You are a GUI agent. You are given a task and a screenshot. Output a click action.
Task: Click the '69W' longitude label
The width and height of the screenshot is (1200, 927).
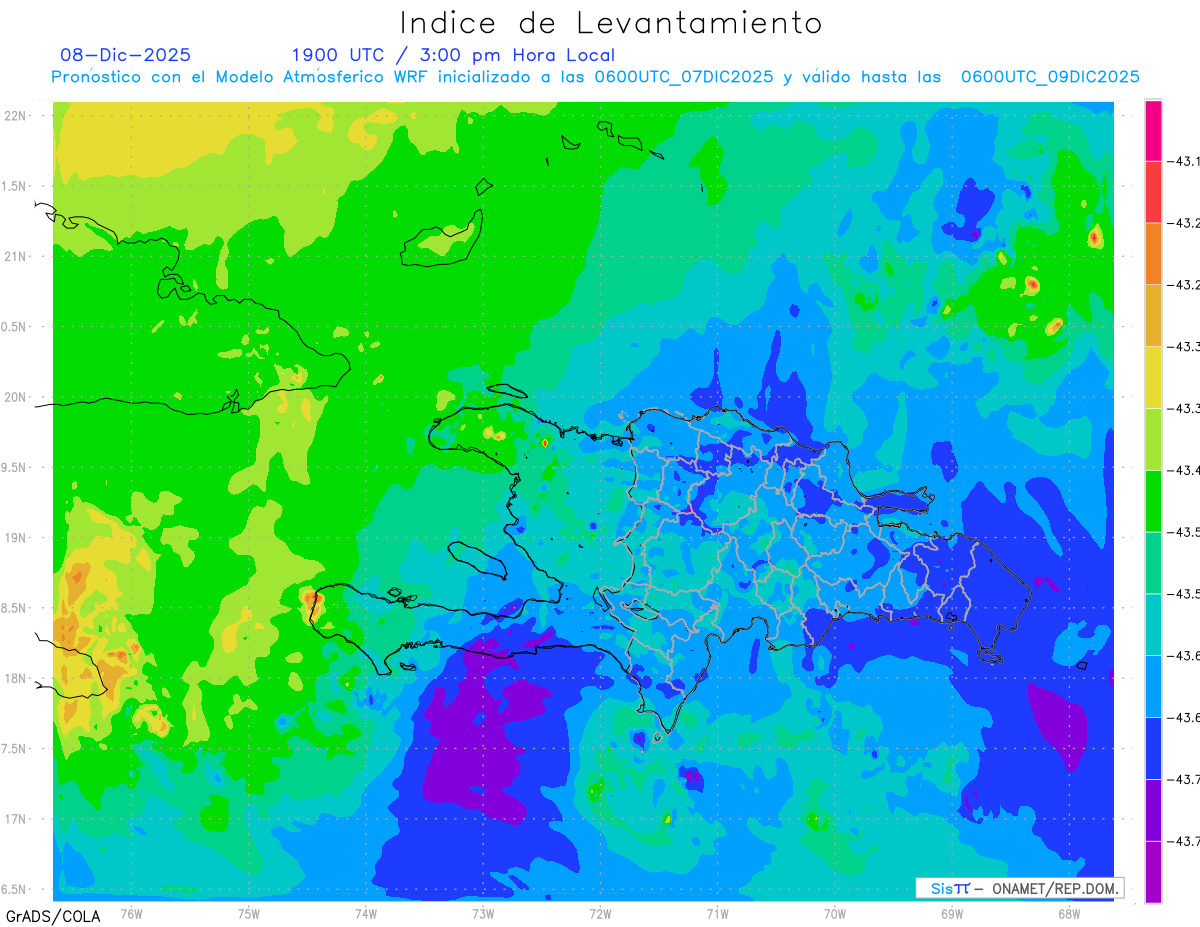[x=951, y=913]
